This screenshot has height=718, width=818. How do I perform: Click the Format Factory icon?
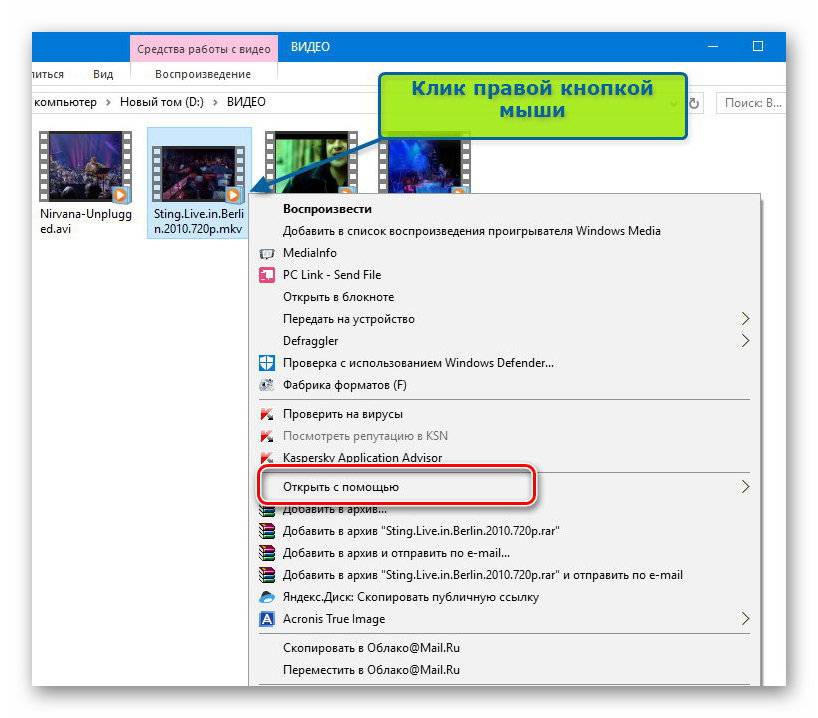tap(267, 385)
